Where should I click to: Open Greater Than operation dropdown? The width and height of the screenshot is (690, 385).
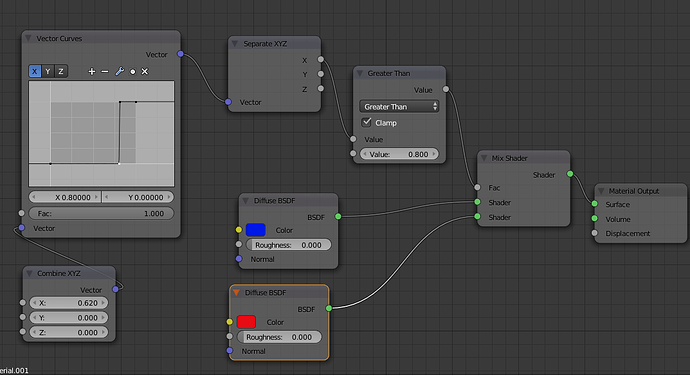click(x=399, y=106)
